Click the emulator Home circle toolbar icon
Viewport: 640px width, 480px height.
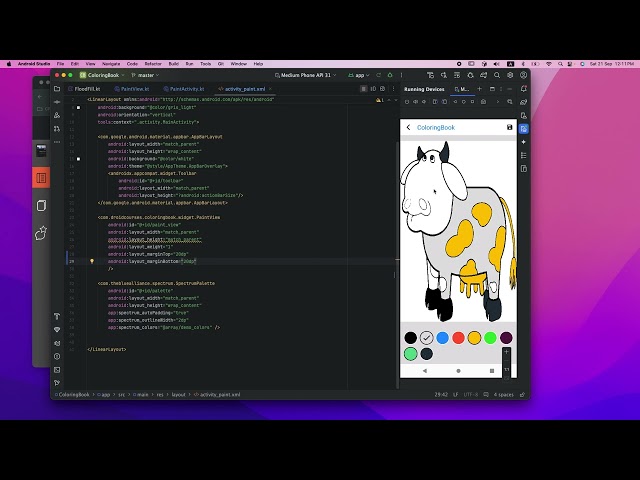pyautogui.click(x=464, y=102)
